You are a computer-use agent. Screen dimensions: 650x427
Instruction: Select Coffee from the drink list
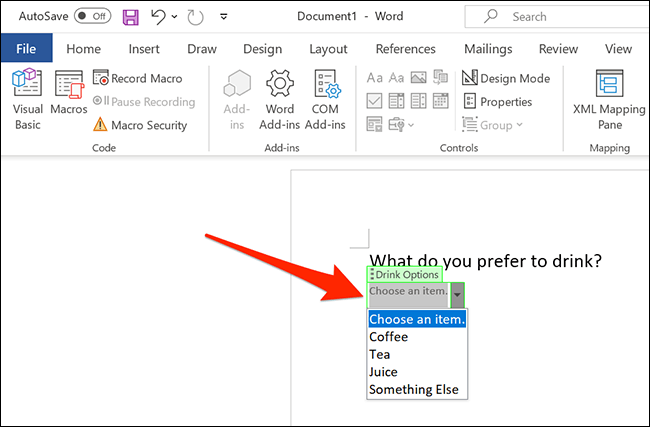coord(389,337)
